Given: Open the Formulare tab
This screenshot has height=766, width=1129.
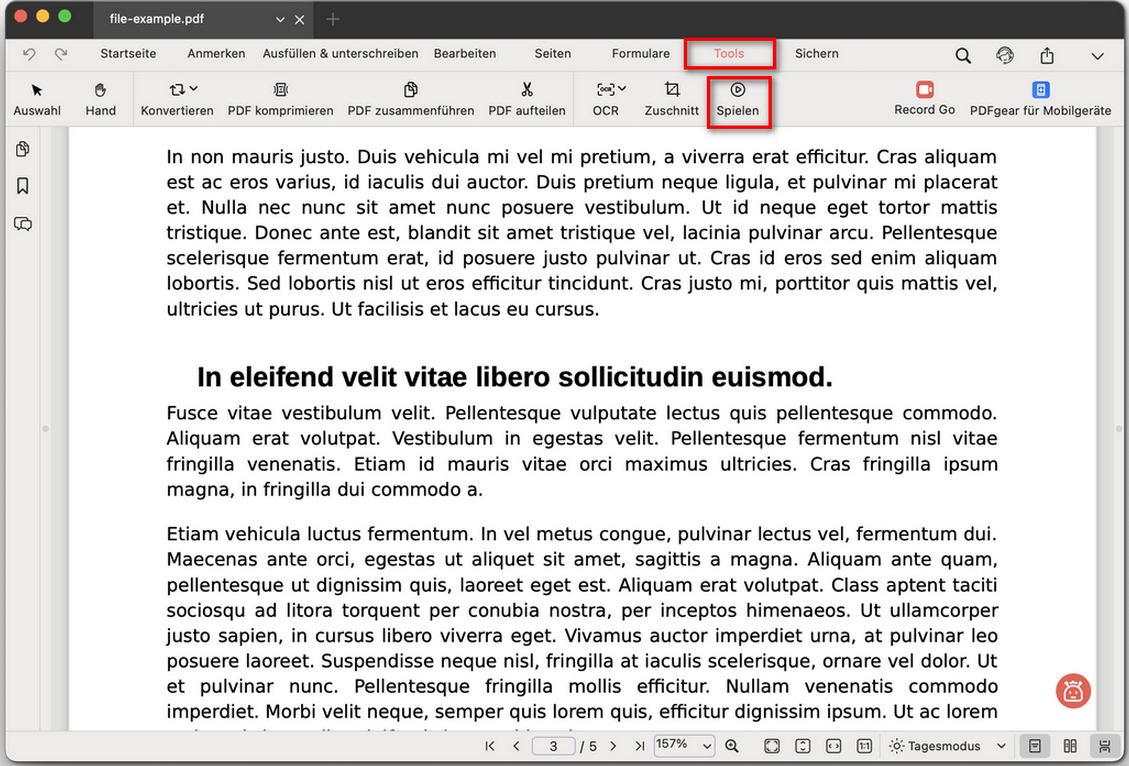Looking at the screenshot, I should 640,54.
